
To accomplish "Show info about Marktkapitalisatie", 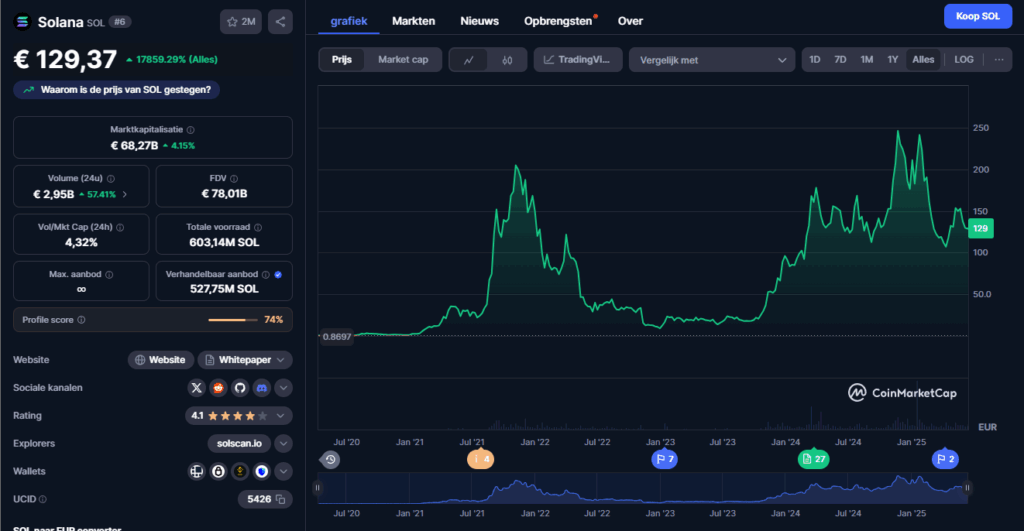I will click(x=191, y=130).
